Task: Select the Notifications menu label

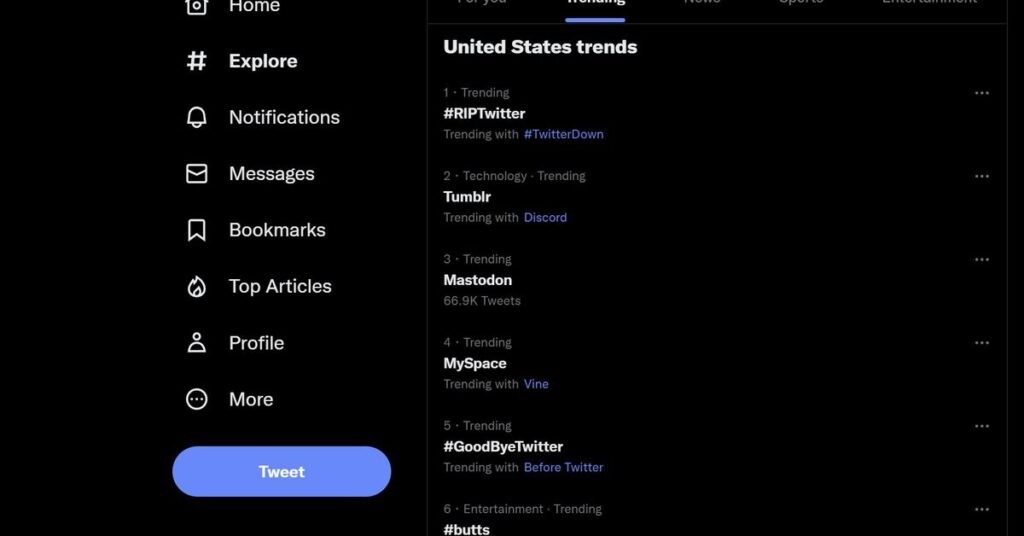Action: click(284, 118)
